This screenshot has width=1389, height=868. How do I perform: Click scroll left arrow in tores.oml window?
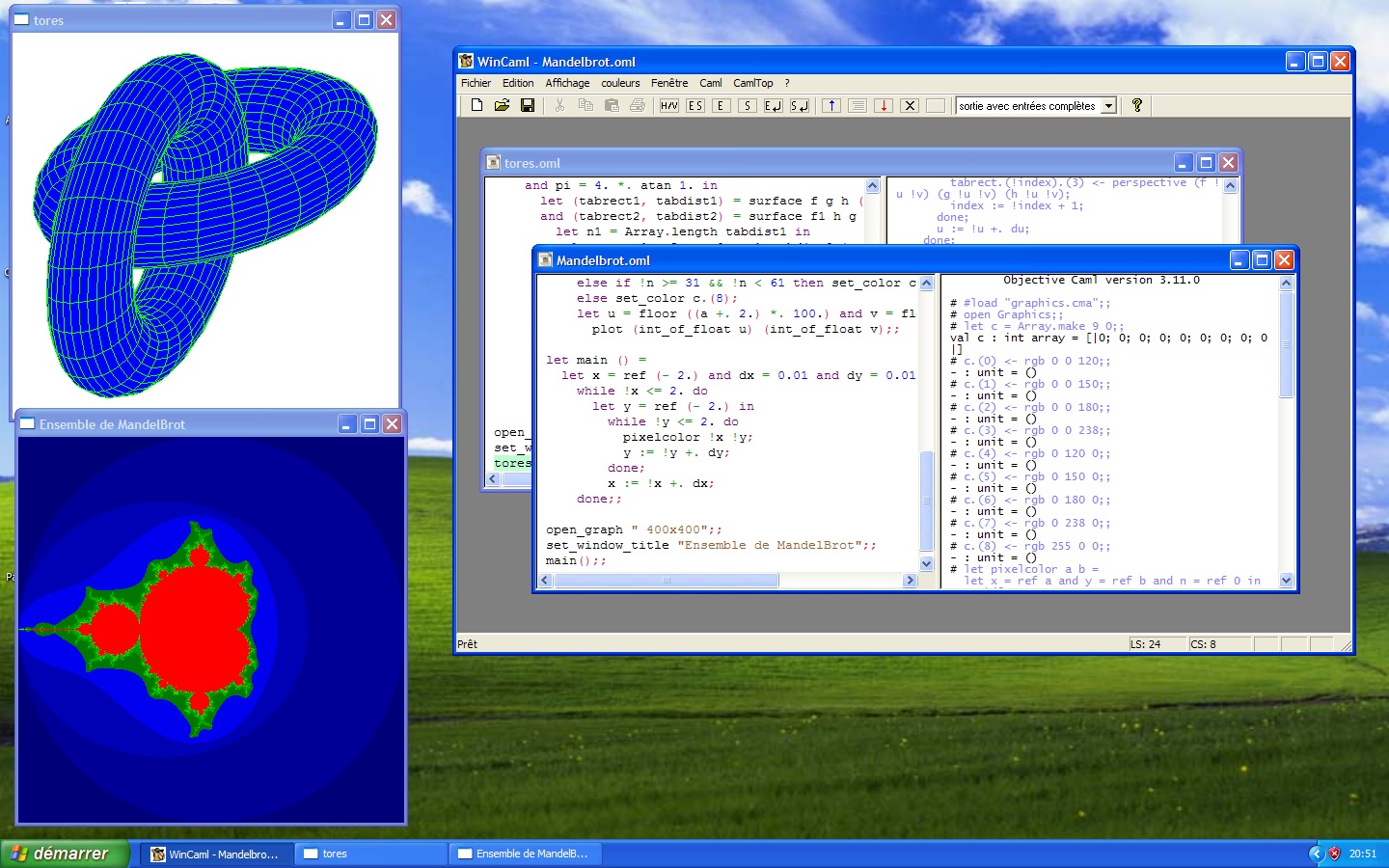[493, 479]
